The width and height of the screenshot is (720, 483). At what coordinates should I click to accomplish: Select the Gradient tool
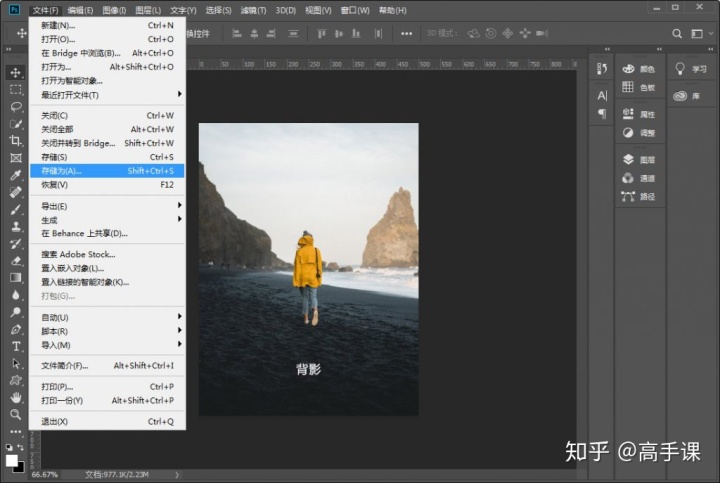[16, 278]
